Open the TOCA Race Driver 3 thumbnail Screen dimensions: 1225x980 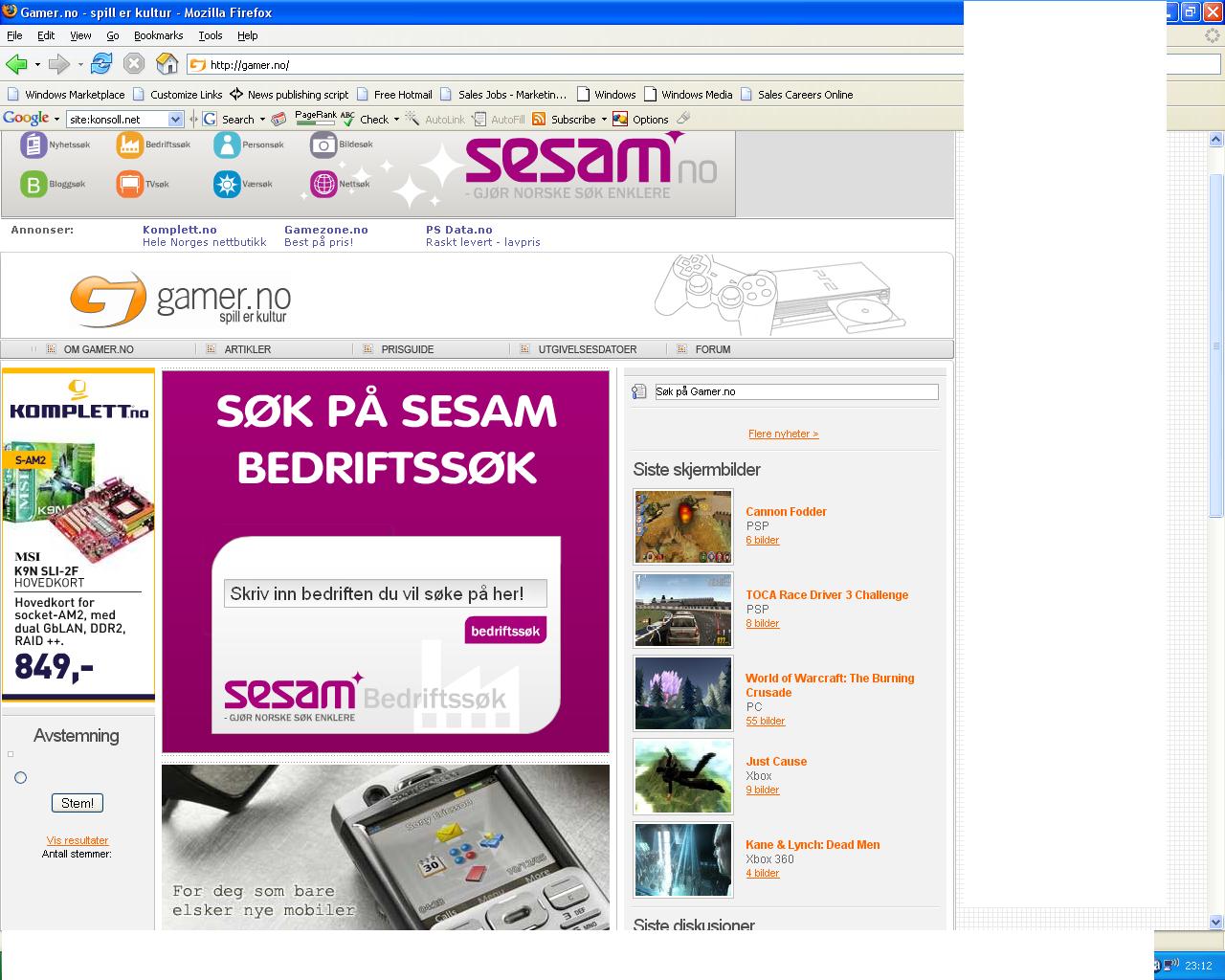683,610
